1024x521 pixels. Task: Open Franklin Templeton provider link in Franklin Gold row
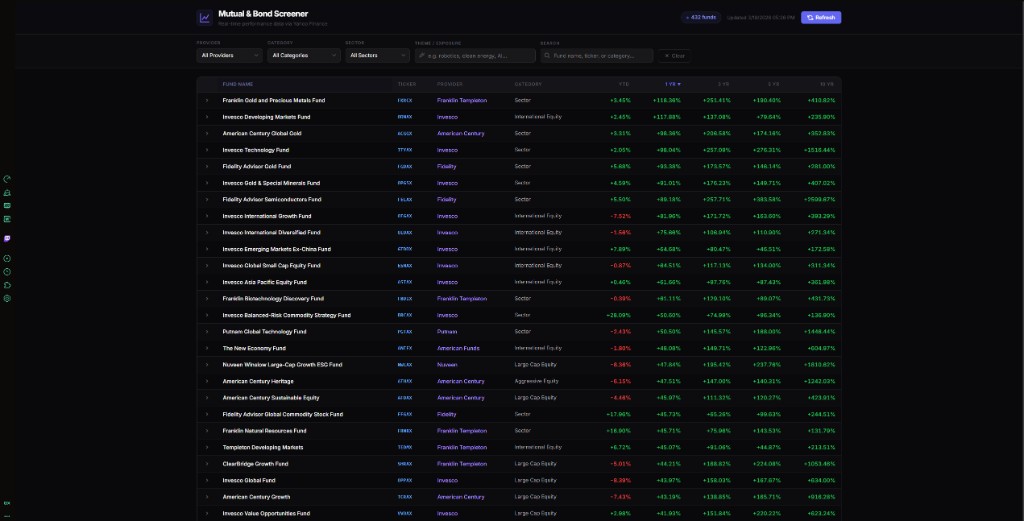point(462,101)
